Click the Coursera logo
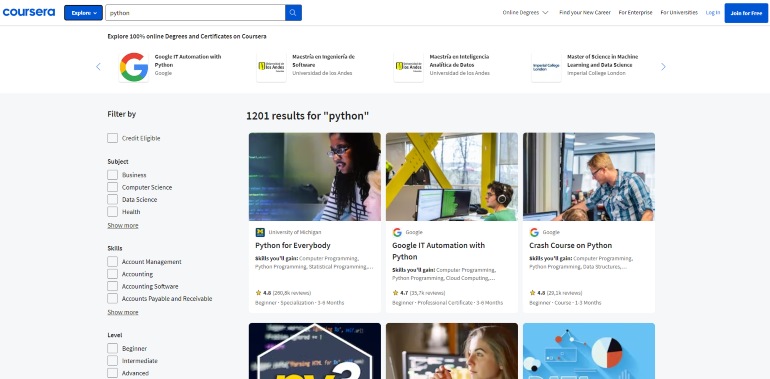This screenshot has width=770, height=379. (x=29, y=12)
